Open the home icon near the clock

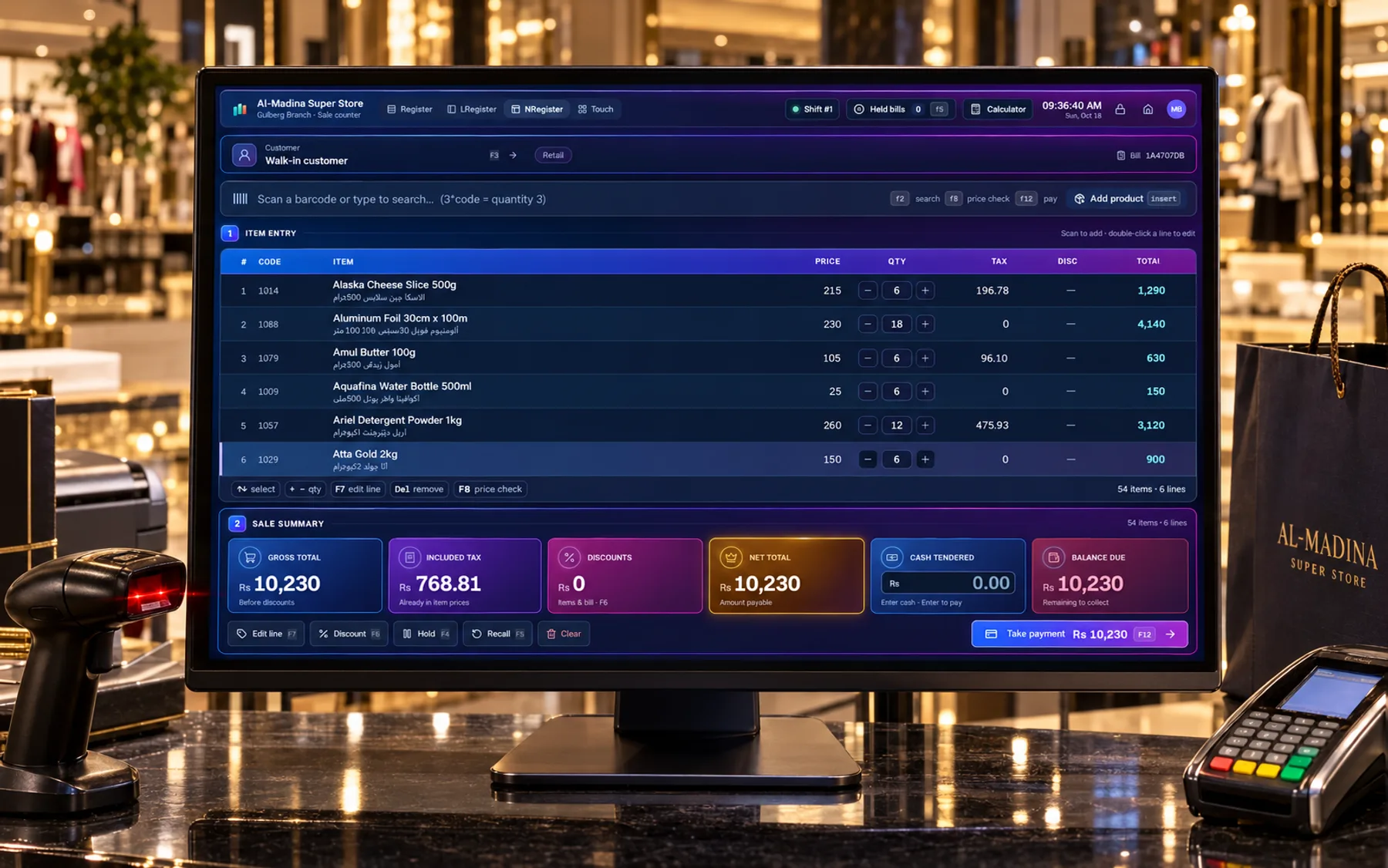click(1147, 109)
